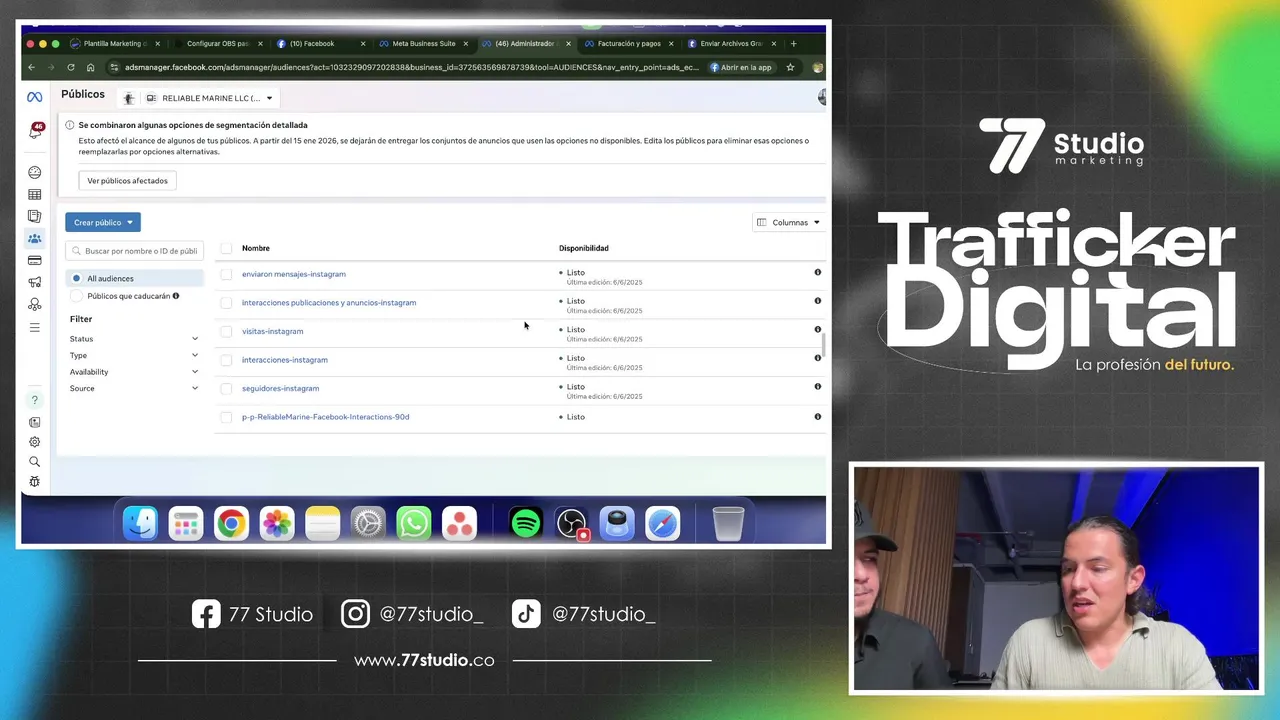Open Finder from the dock

coord(140,523)
